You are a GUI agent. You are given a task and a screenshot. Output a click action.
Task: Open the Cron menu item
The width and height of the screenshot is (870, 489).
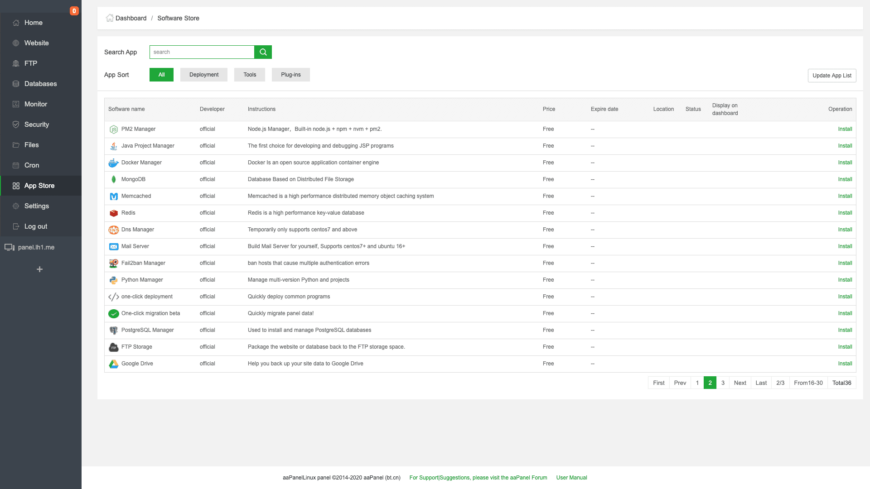click(41, 165)
